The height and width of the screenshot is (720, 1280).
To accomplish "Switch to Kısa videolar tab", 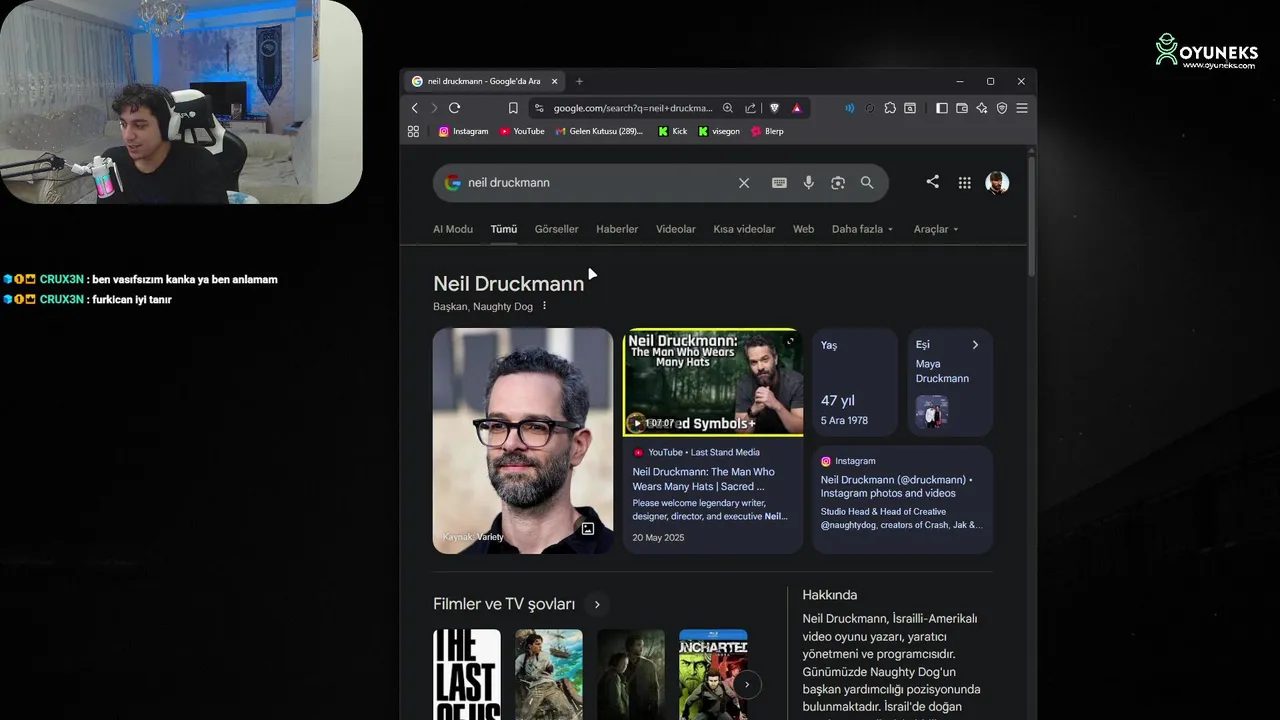I will coord(744,229).
